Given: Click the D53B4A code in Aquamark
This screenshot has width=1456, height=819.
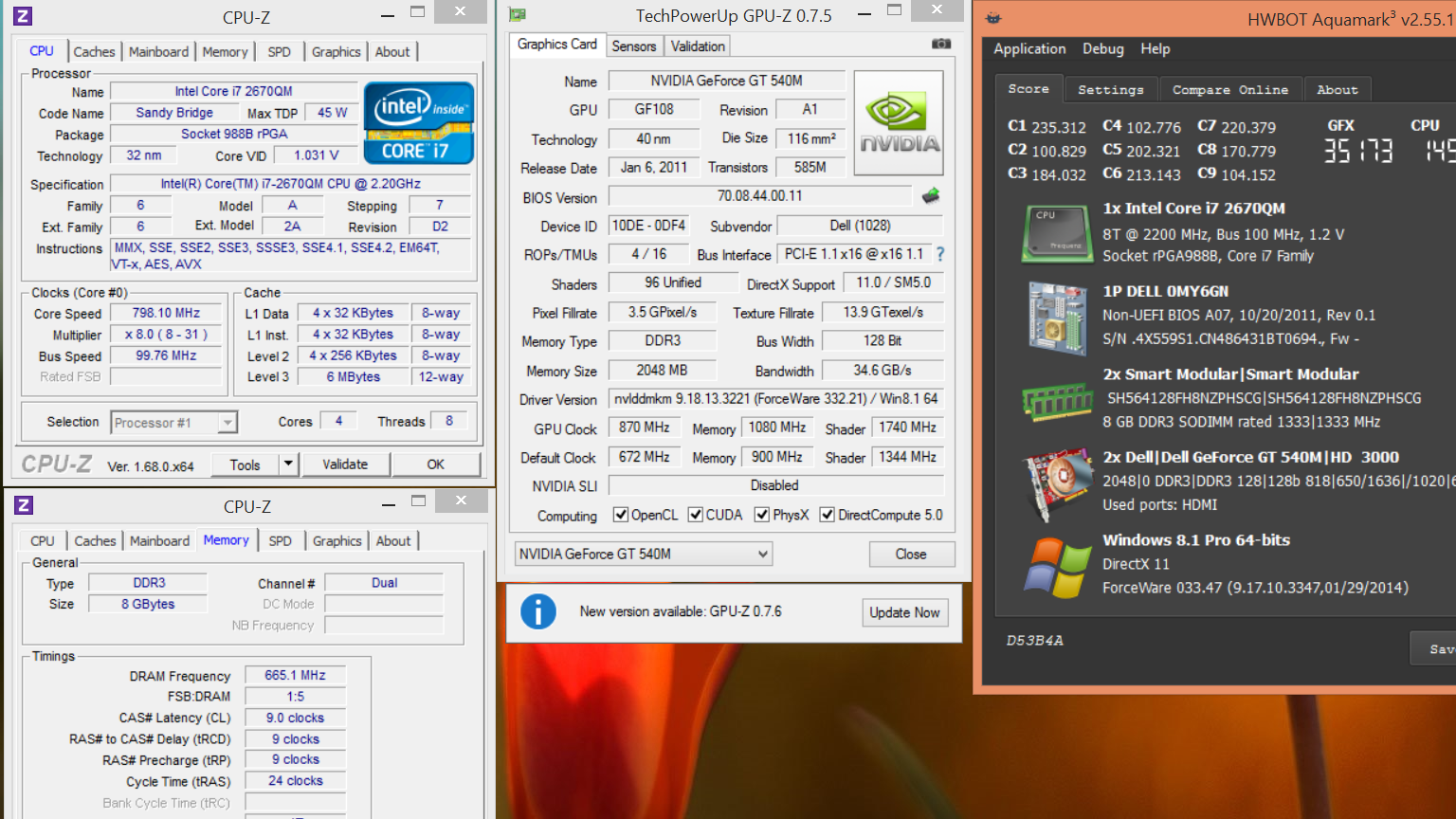Looking at the screenshot, I should tap(1034, 641).
